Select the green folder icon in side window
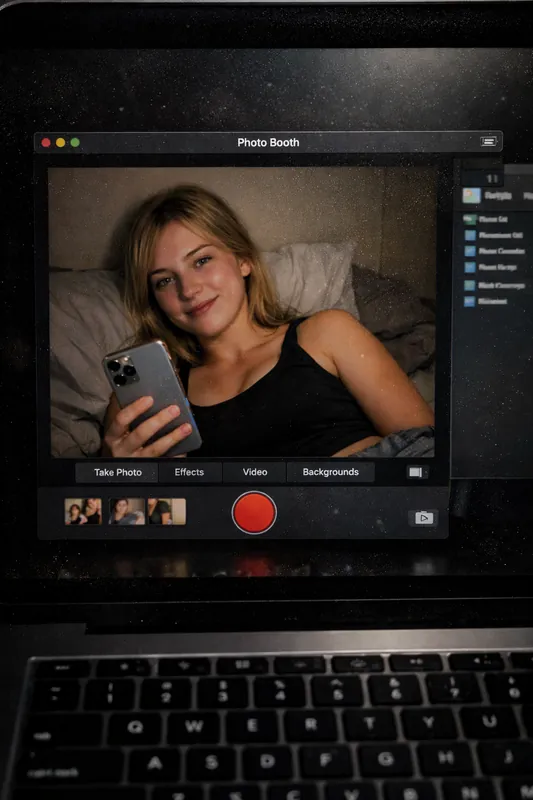 469,219
